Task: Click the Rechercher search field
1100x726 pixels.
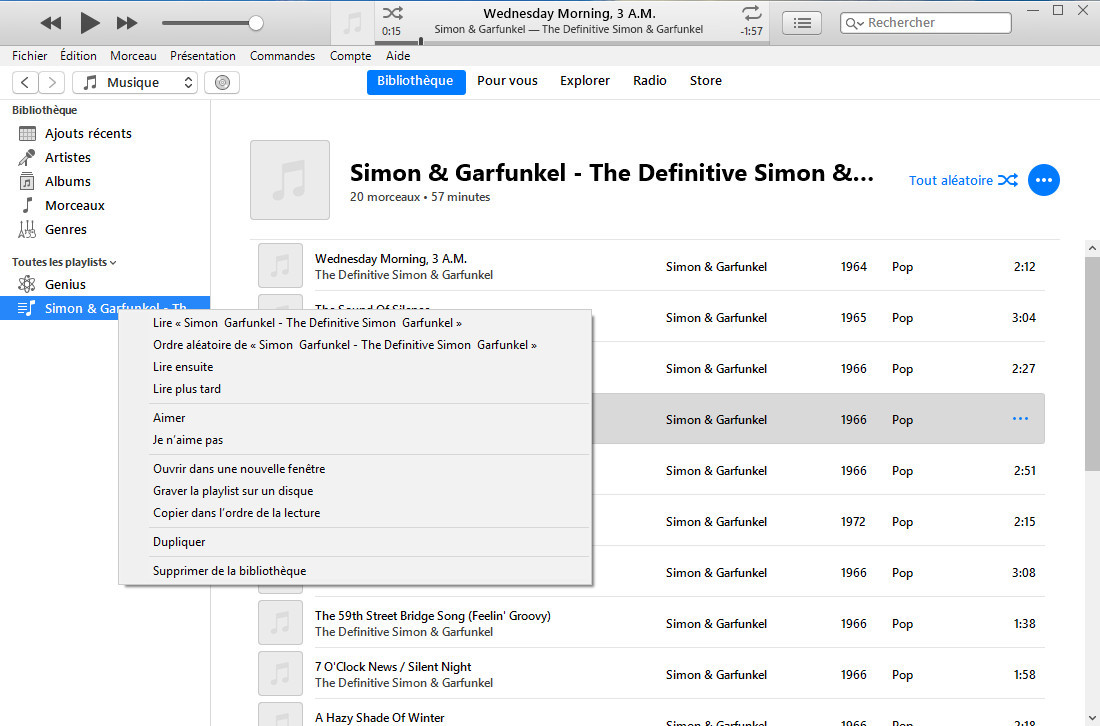Action: tap(925, 23)
